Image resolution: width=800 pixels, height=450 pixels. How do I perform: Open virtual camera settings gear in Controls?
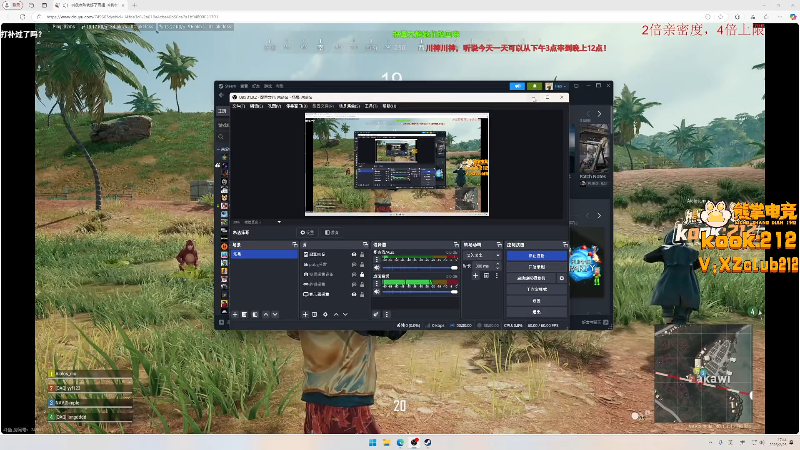562,278
